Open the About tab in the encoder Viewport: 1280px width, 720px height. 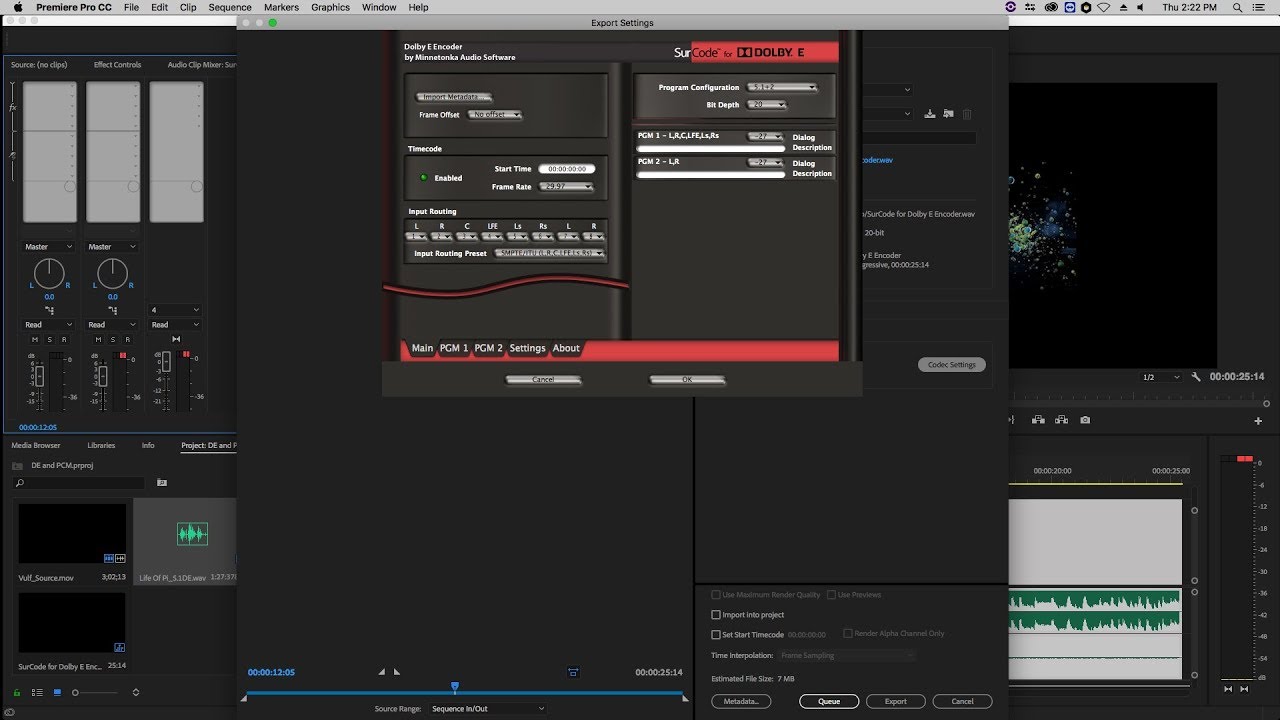566,348
